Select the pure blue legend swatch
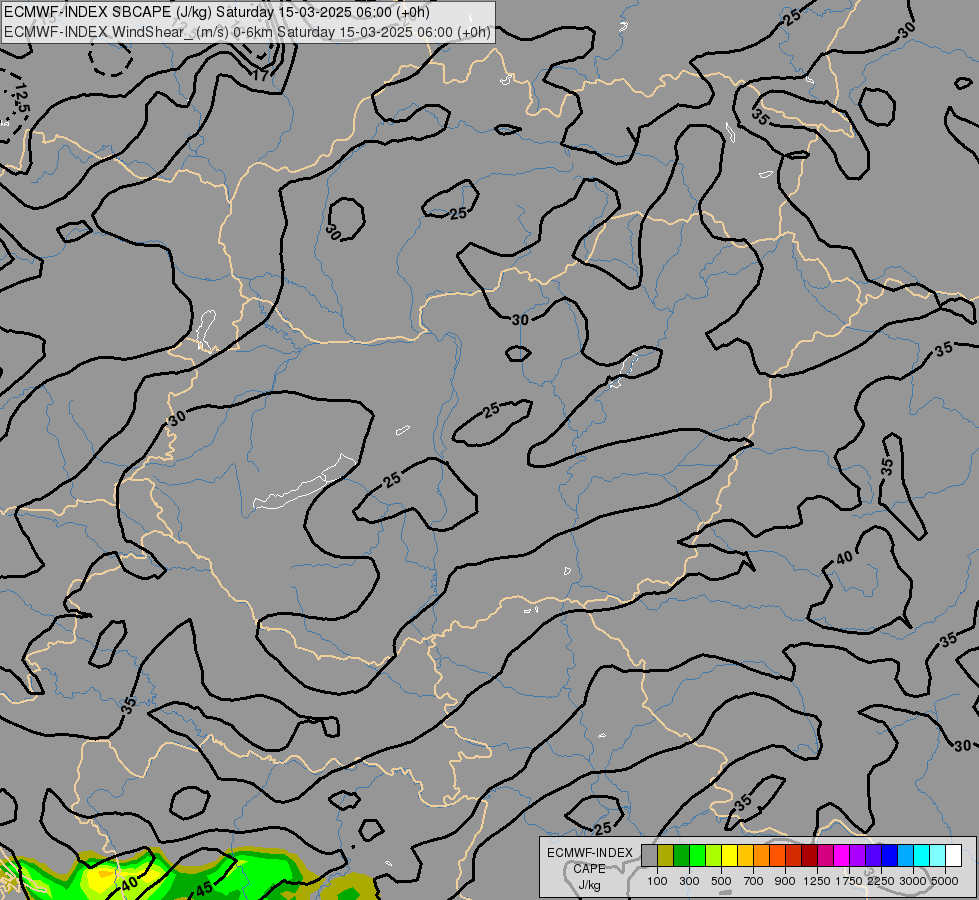The image size is (979, 900). click(889, 855)
